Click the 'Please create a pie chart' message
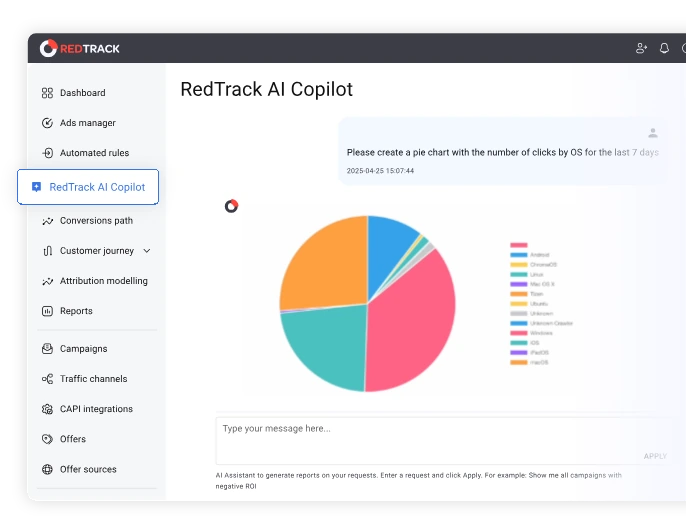Screen dimensions: 686x532 click(x=502, y=152)
